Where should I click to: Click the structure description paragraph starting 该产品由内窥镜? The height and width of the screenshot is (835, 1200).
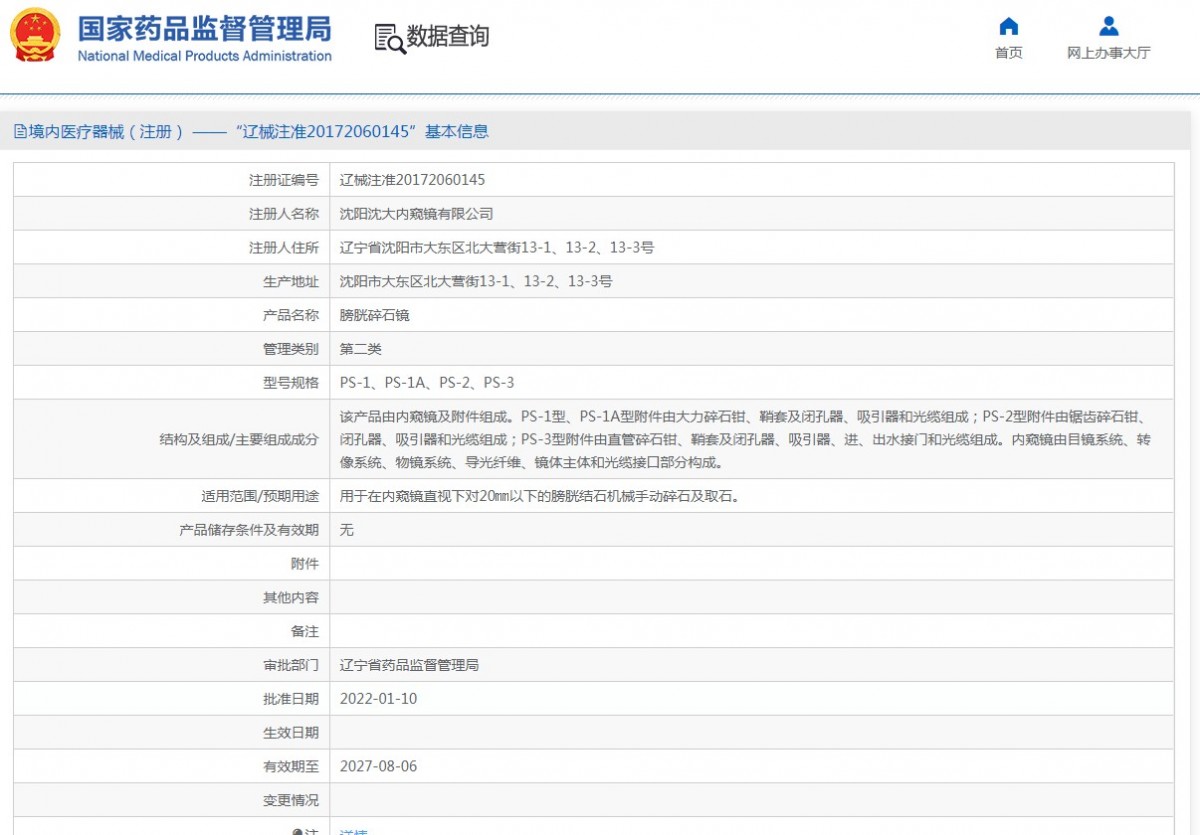[745, 439]
